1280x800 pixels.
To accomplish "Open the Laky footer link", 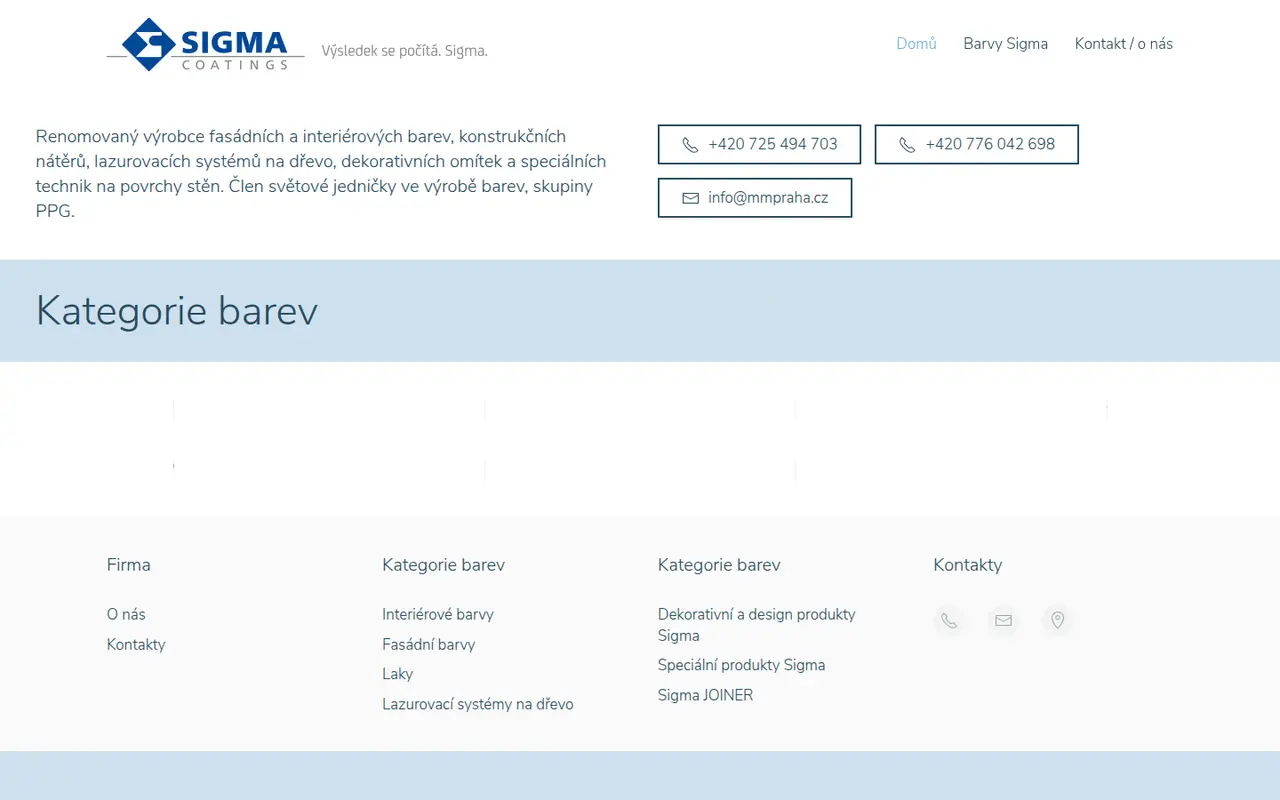I will [398, 674].
